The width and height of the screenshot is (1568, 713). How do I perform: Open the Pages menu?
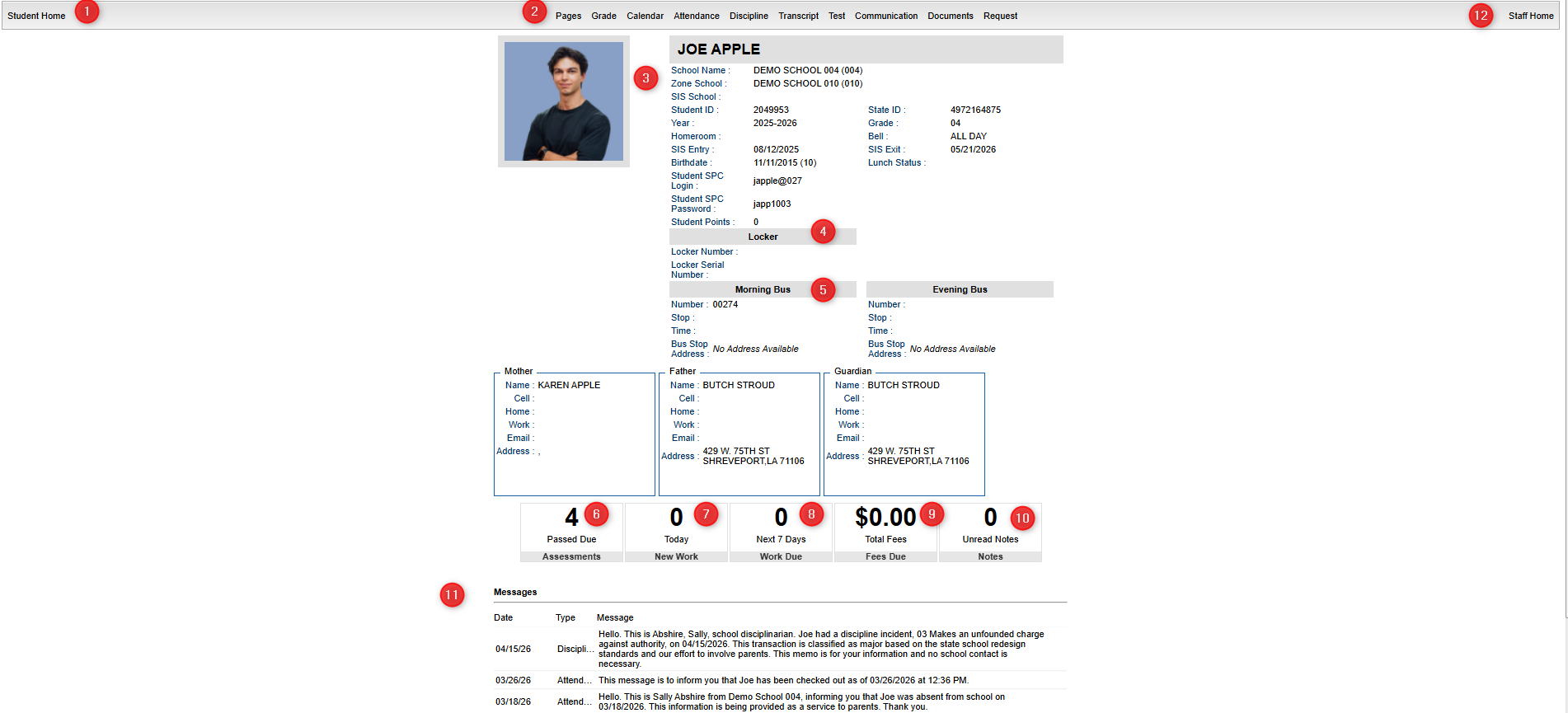(x=568, y=16)
